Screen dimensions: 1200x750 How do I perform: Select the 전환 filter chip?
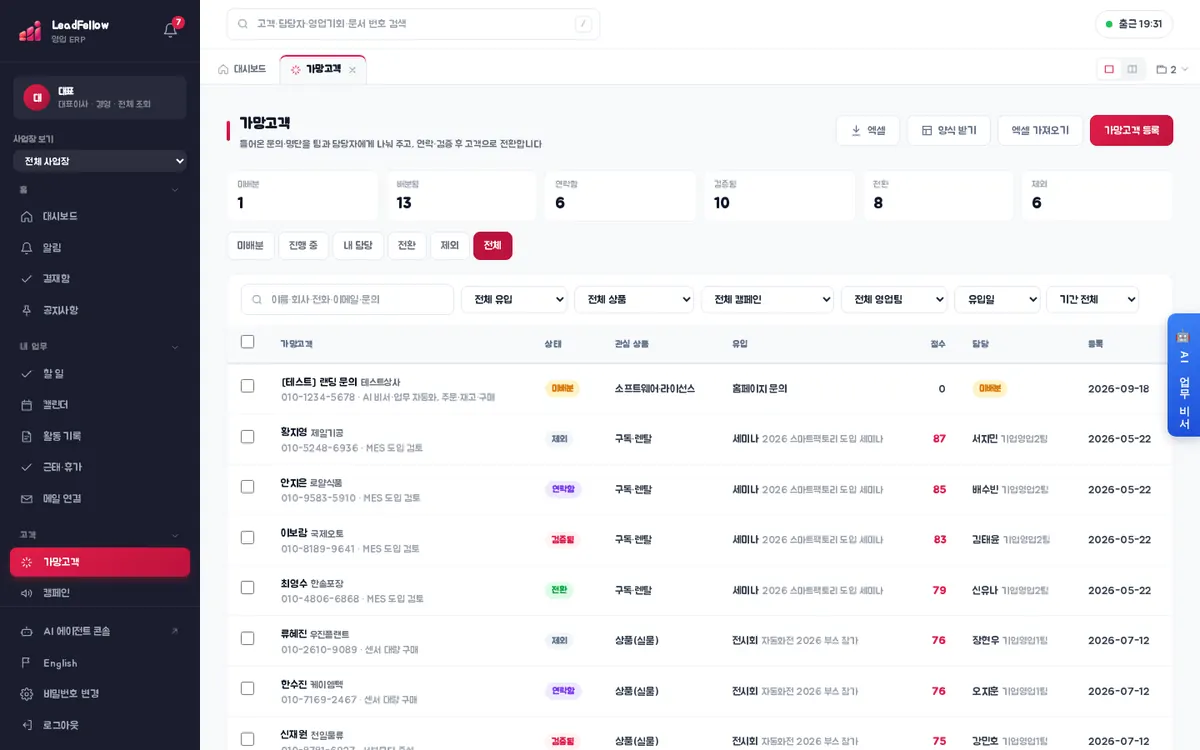407,246
